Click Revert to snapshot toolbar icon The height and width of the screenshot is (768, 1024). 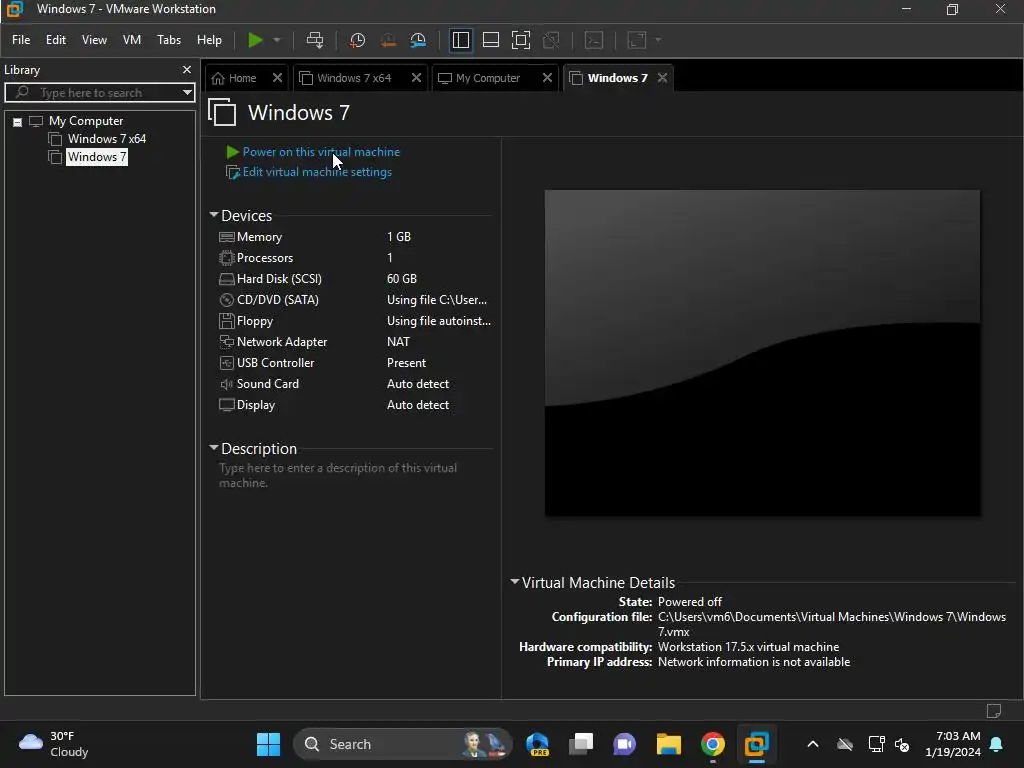(388, 40)
